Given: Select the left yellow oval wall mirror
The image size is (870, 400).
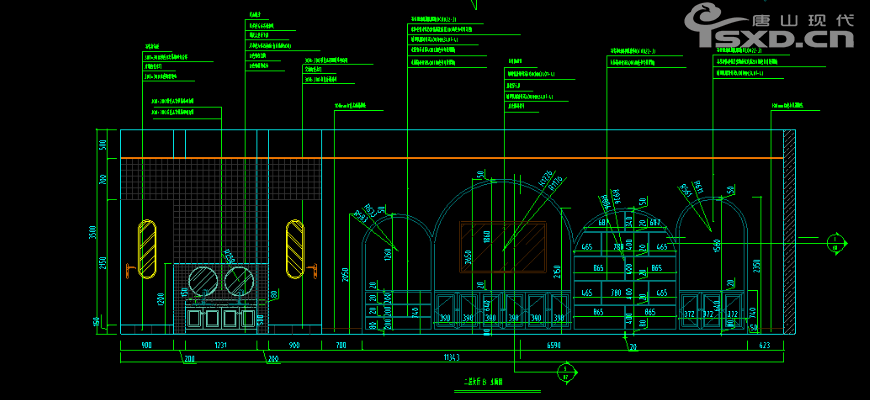Looking at the screenshot, I should [x=147, y=249].
